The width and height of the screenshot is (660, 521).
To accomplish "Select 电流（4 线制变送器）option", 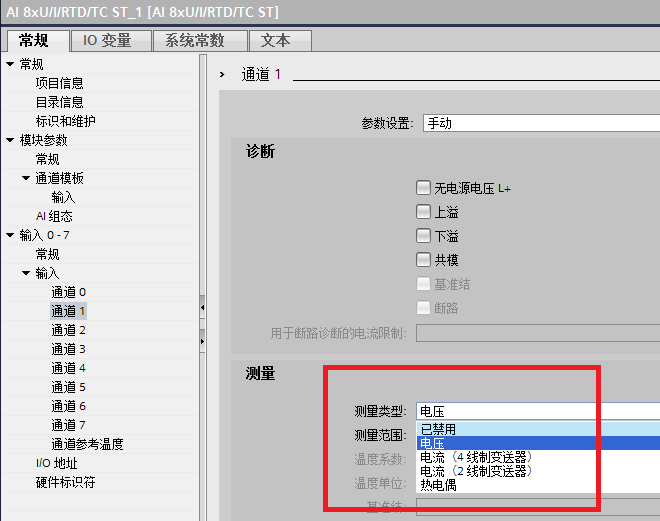I will 476,457.
